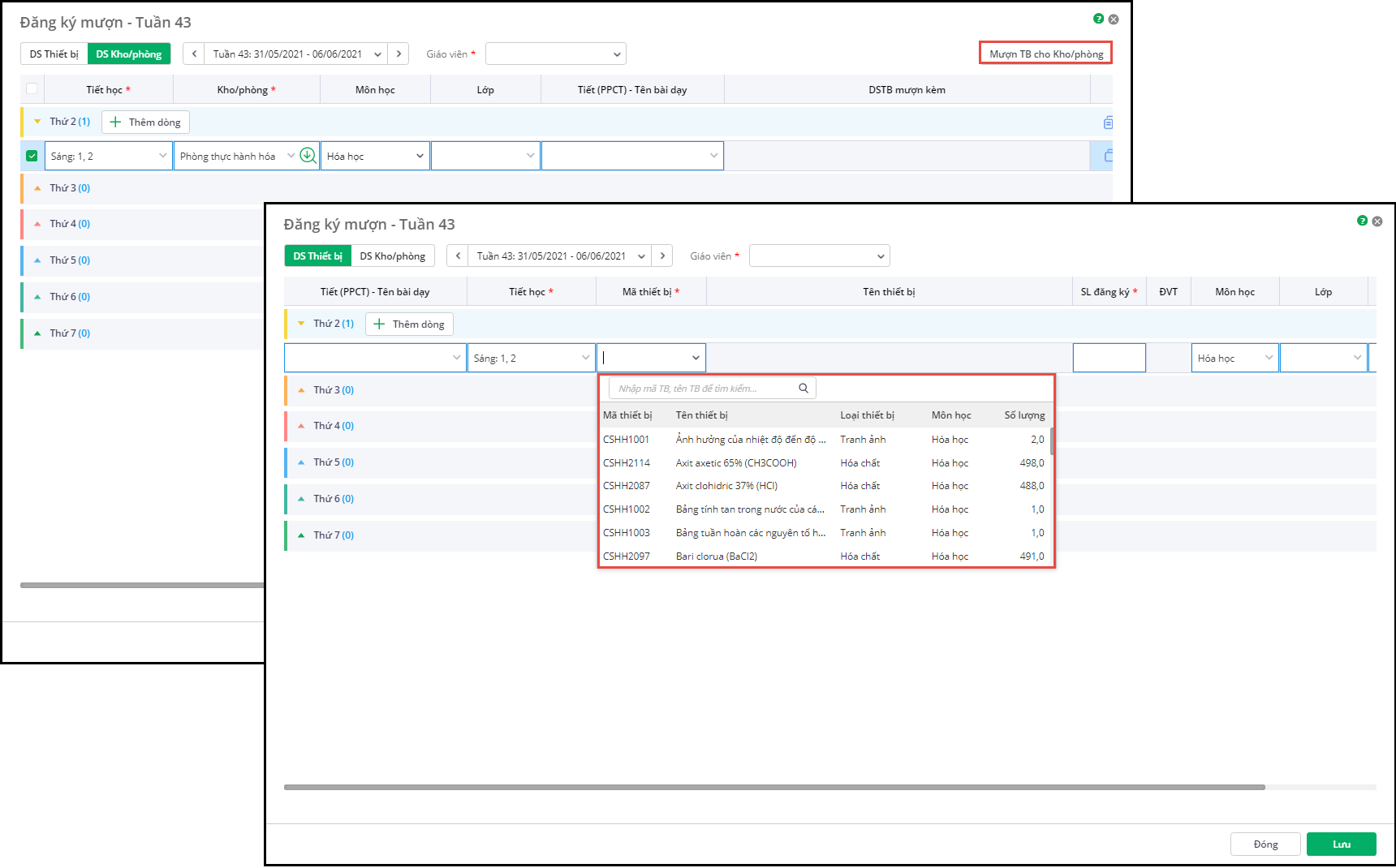Click the copy icon on Thứ 2 row in back dialog
Screen dimensions: 1396x868
(1107, 122)
